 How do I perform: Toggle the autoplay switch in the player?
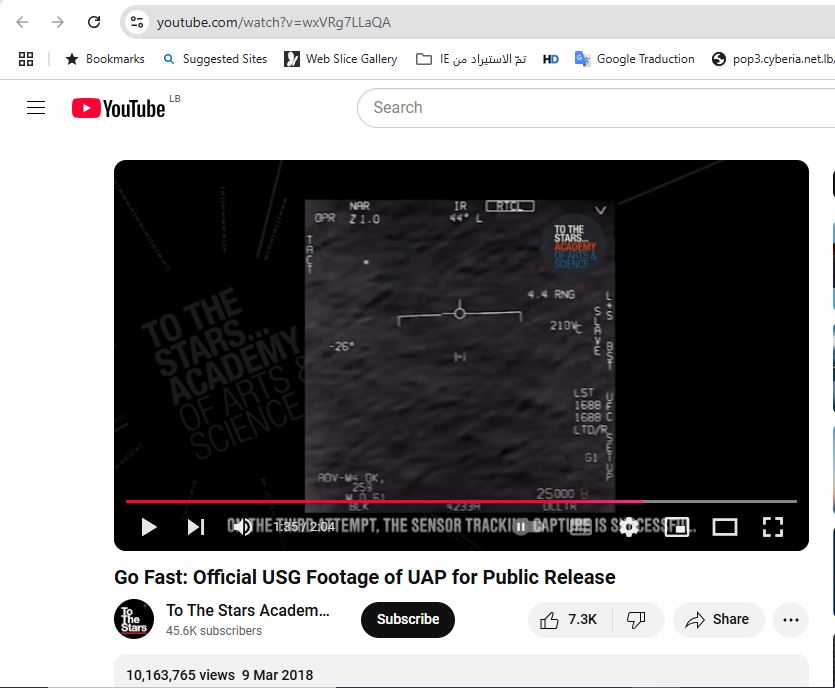pyautogui.click(x=522, y=526)
